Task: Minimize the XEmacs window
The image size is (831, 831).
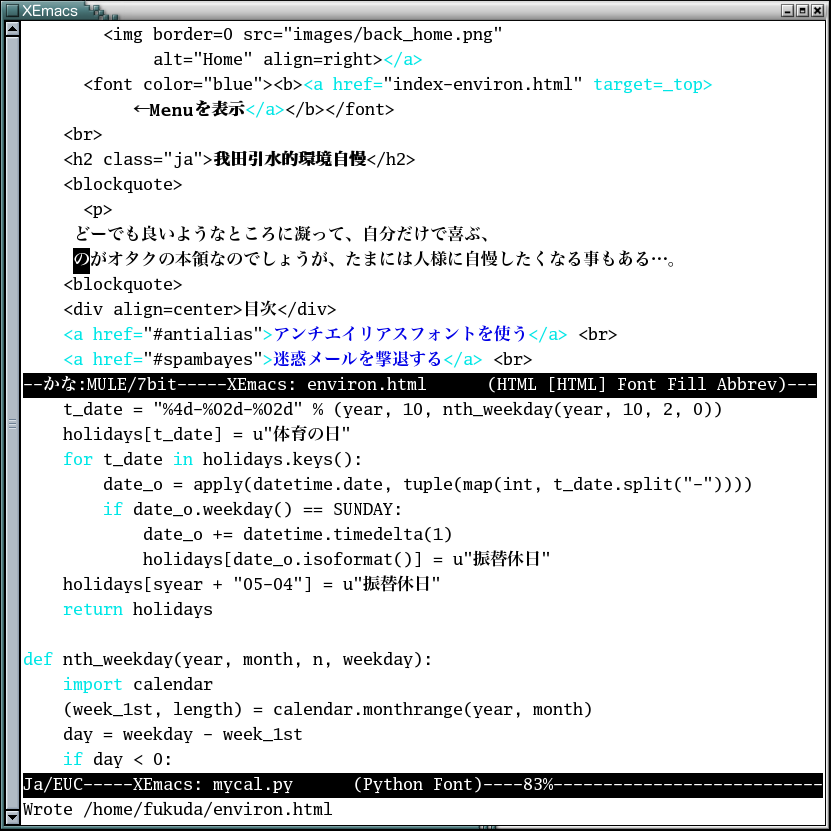Action: pyautogui.click(x=788, y=10)
